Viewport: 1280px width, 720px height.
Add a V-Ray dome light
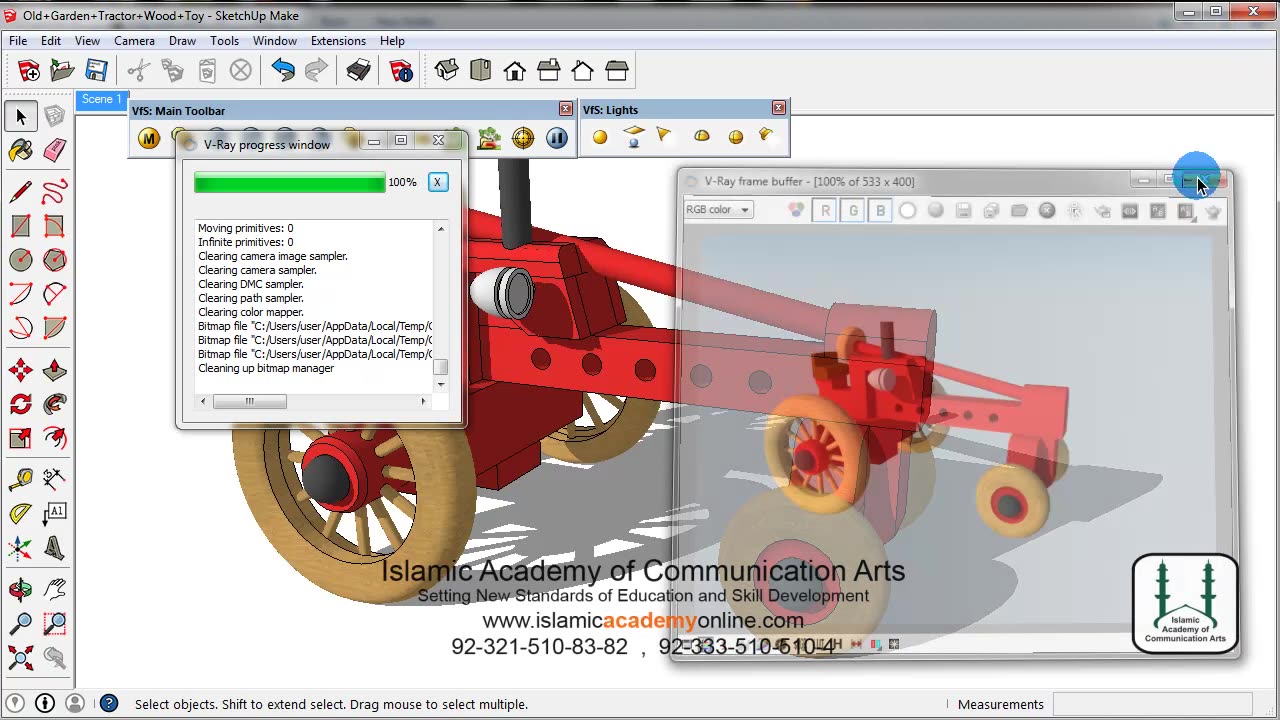click(x=702, y=137)
